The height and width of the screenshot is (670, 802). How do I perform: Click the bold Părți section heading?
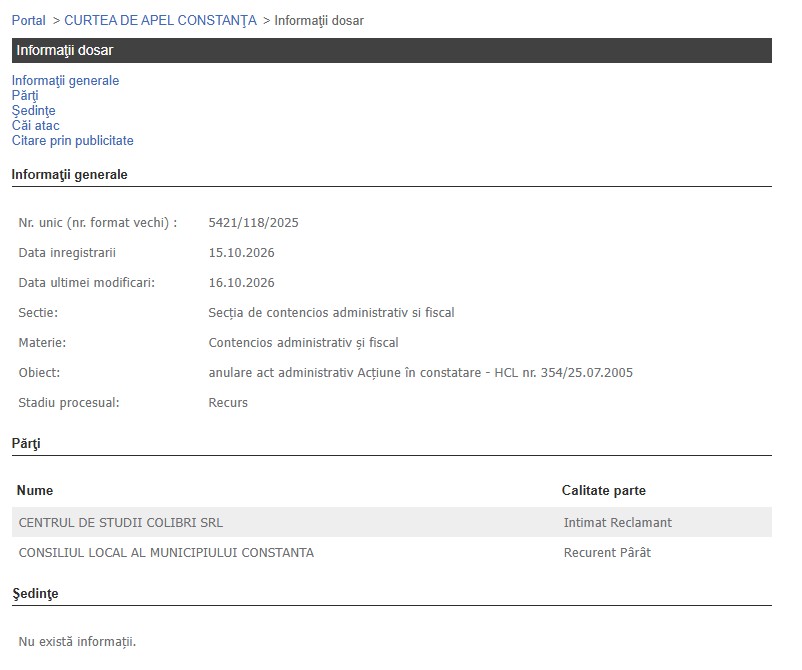(26, 443)
